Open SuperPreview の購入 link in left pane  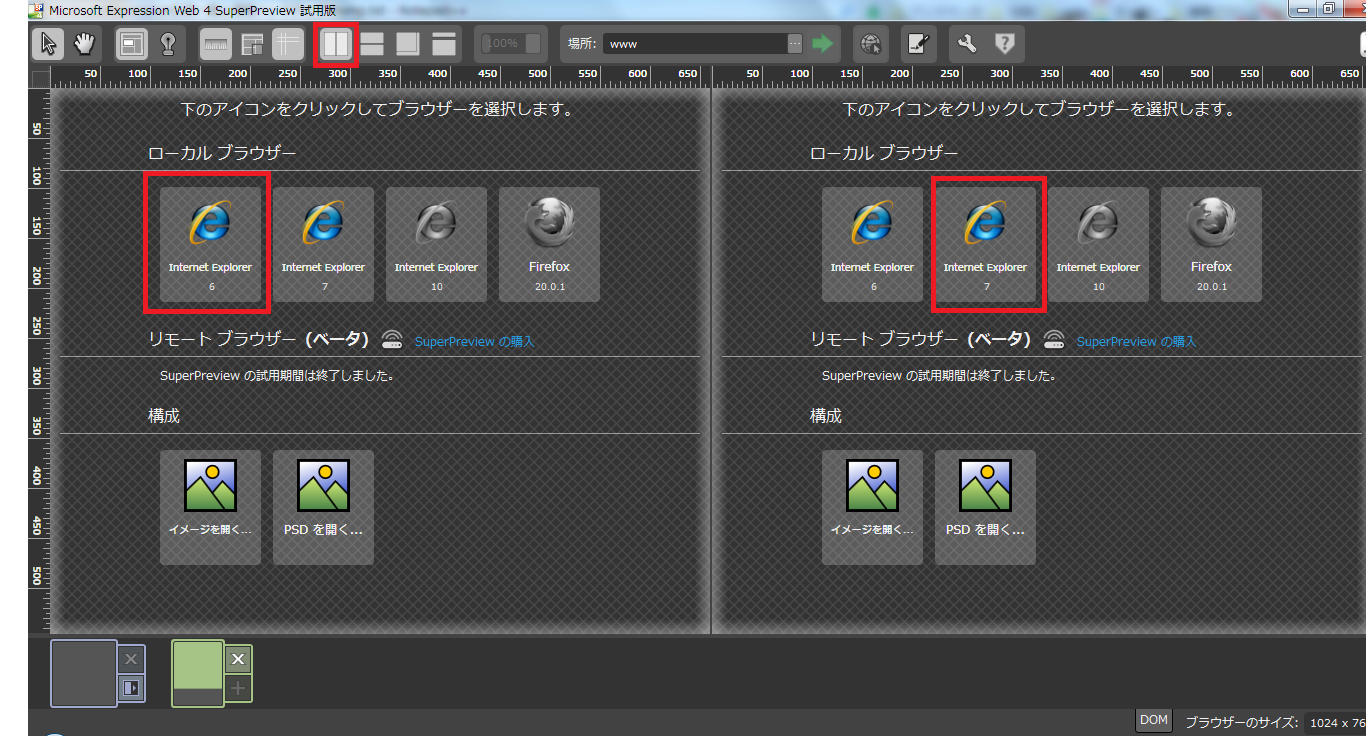[x=474, y=341]
